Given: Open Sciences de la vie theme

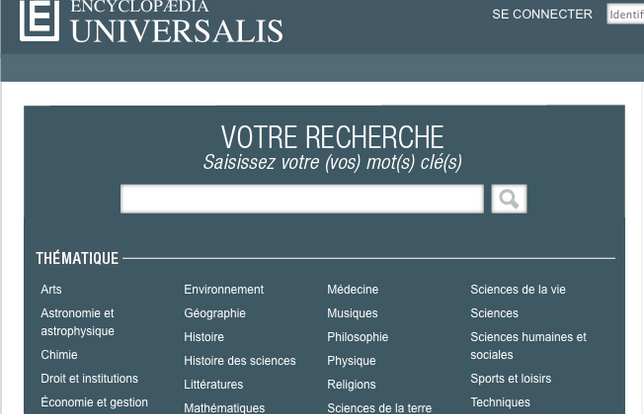Looking at the screenshot, I should [518, 290].
